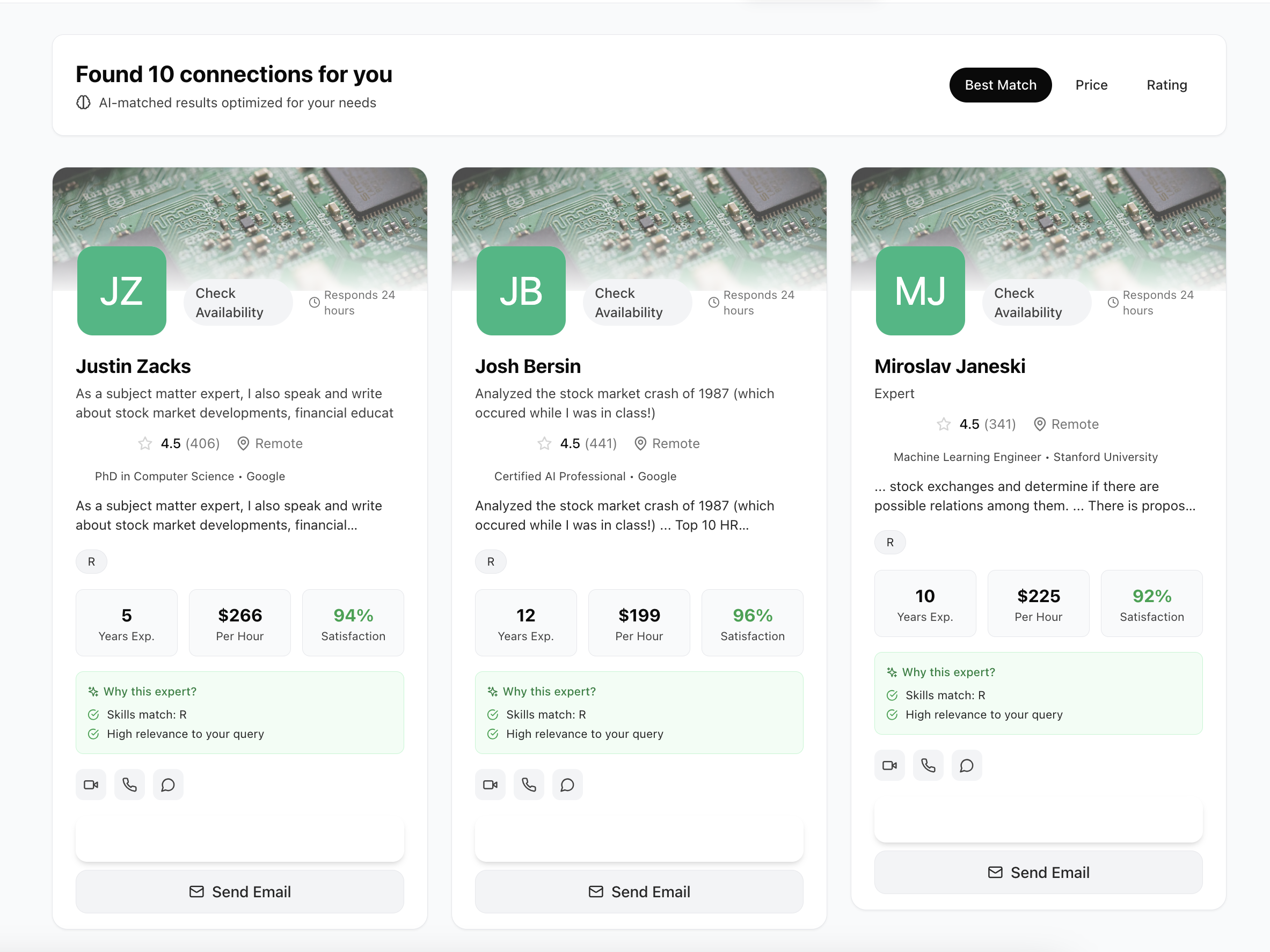The width and height of the screenshot is (1270, 952).
Task: Open chat with Josh Bersin
Action: coord(567,785)
